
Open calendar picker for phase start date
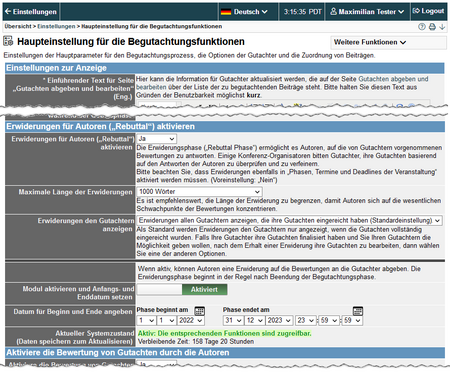point(199,311)
